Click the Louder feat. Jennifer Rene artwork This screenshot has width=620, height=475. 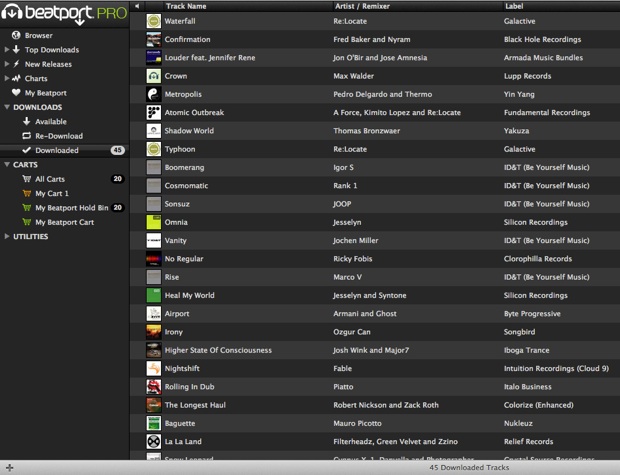pos(154,57)
